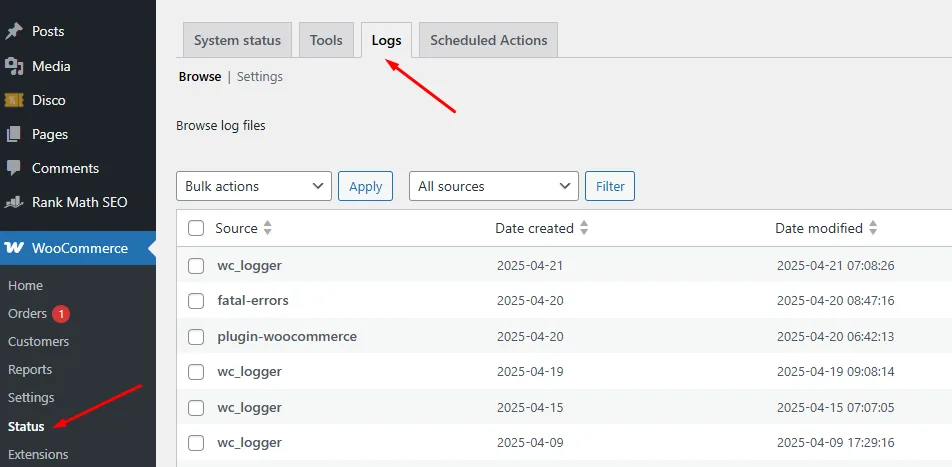This screenshot has width=952, height=467.
Task: Go to WooCommerce Extensions submenu
Action: 38,454
